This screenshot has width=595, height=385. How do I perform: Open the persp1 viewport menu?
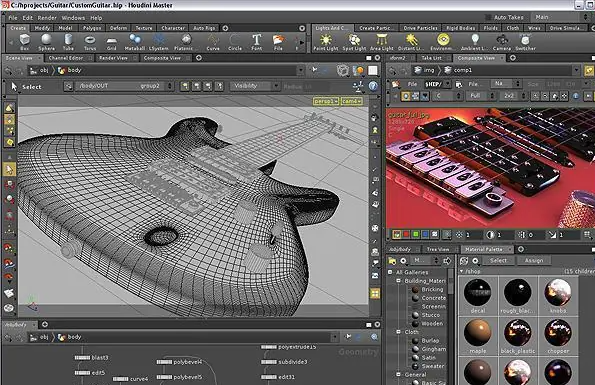pyautogui.click(x=326, y=101)
